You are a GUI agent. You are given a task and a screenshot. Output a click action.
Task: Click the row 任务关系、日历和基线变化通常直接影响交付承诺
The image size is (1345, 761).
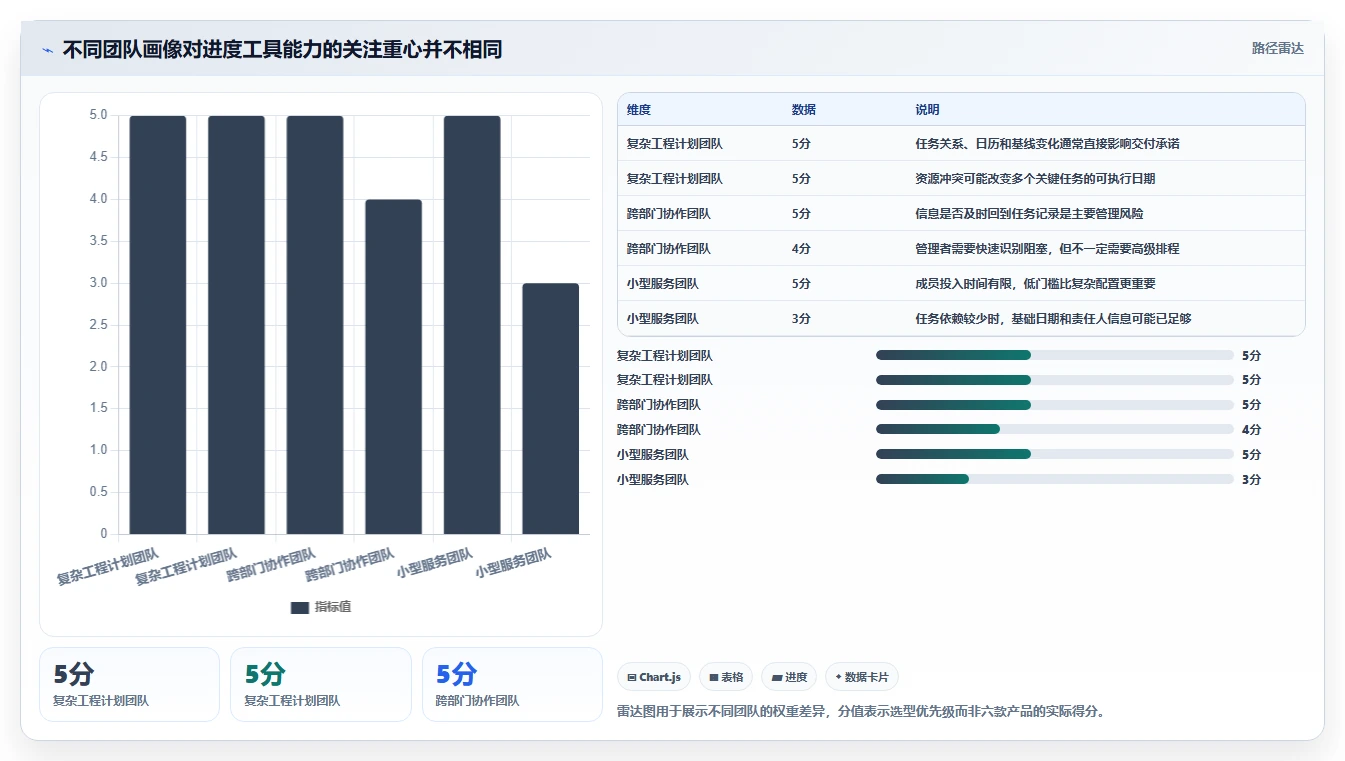pos(961,143)
